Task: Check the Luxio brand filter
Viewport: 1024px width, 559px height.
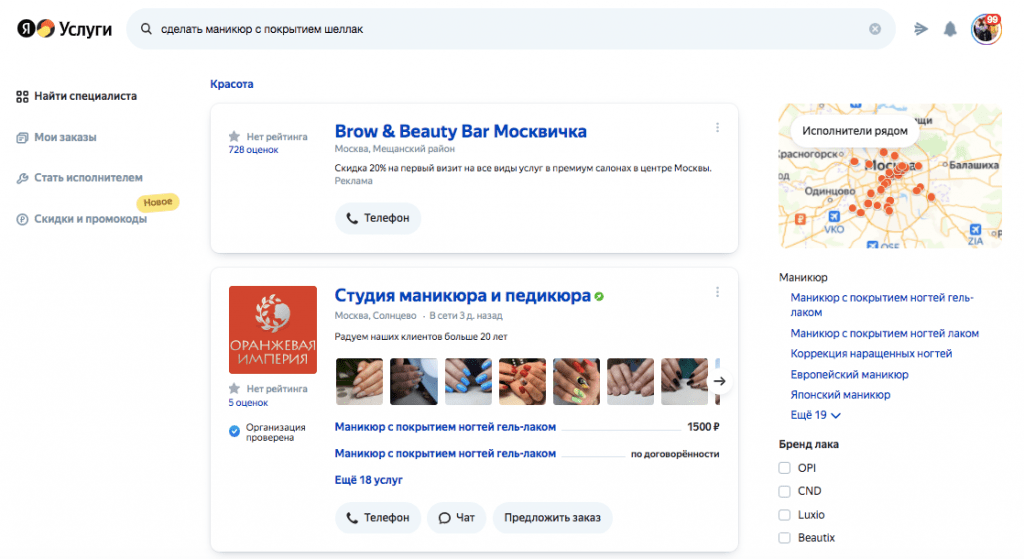Action: [784, 515]
